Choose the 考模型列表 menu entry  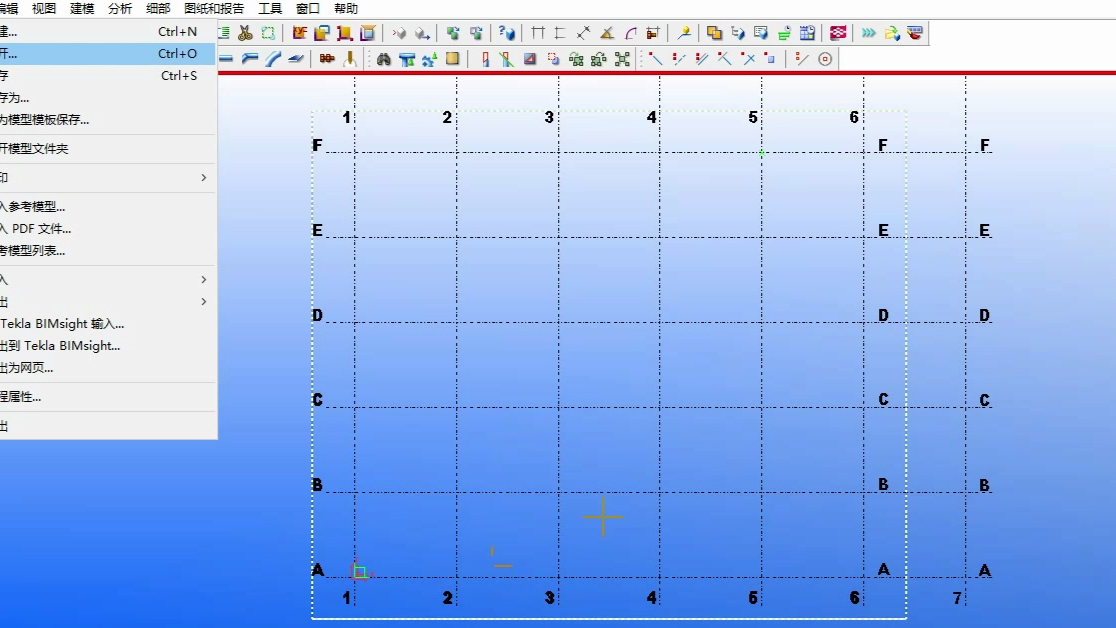coord(107,251)
